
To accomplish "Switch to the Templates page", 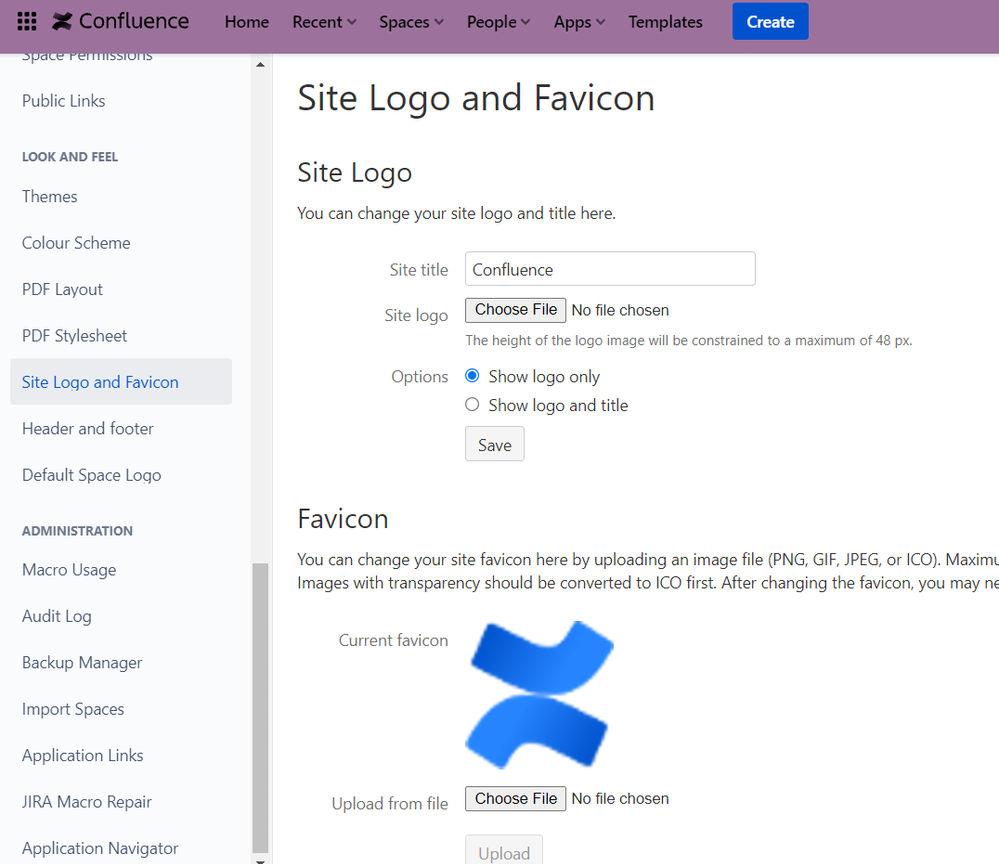I will point(664,21).
